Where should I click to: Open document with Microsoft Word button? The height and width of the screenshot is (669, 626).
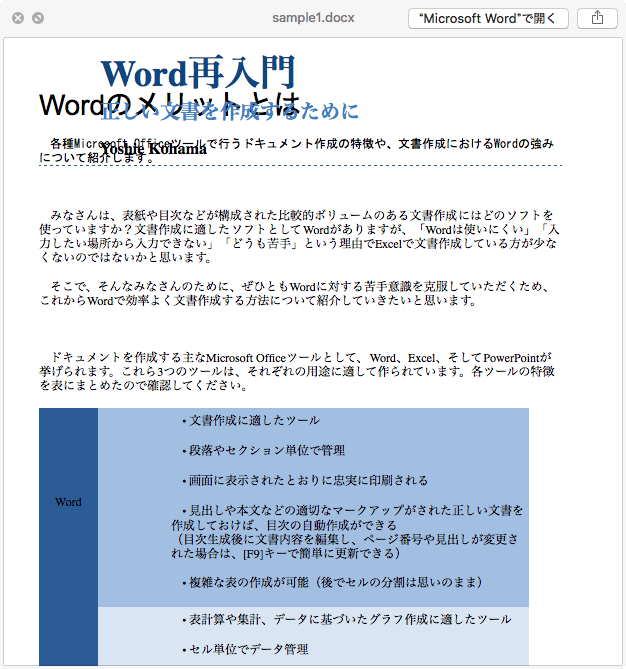[x=488, y=18]
